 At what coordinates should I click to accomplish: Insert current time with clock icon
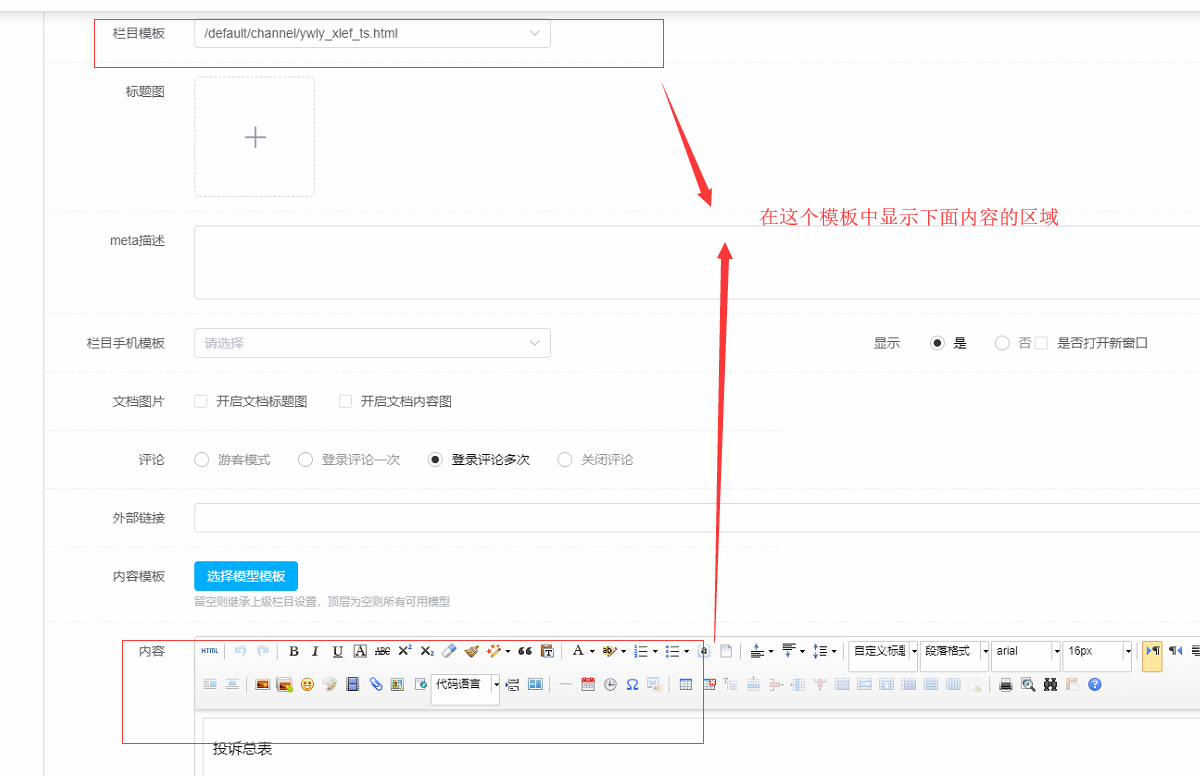610,684
